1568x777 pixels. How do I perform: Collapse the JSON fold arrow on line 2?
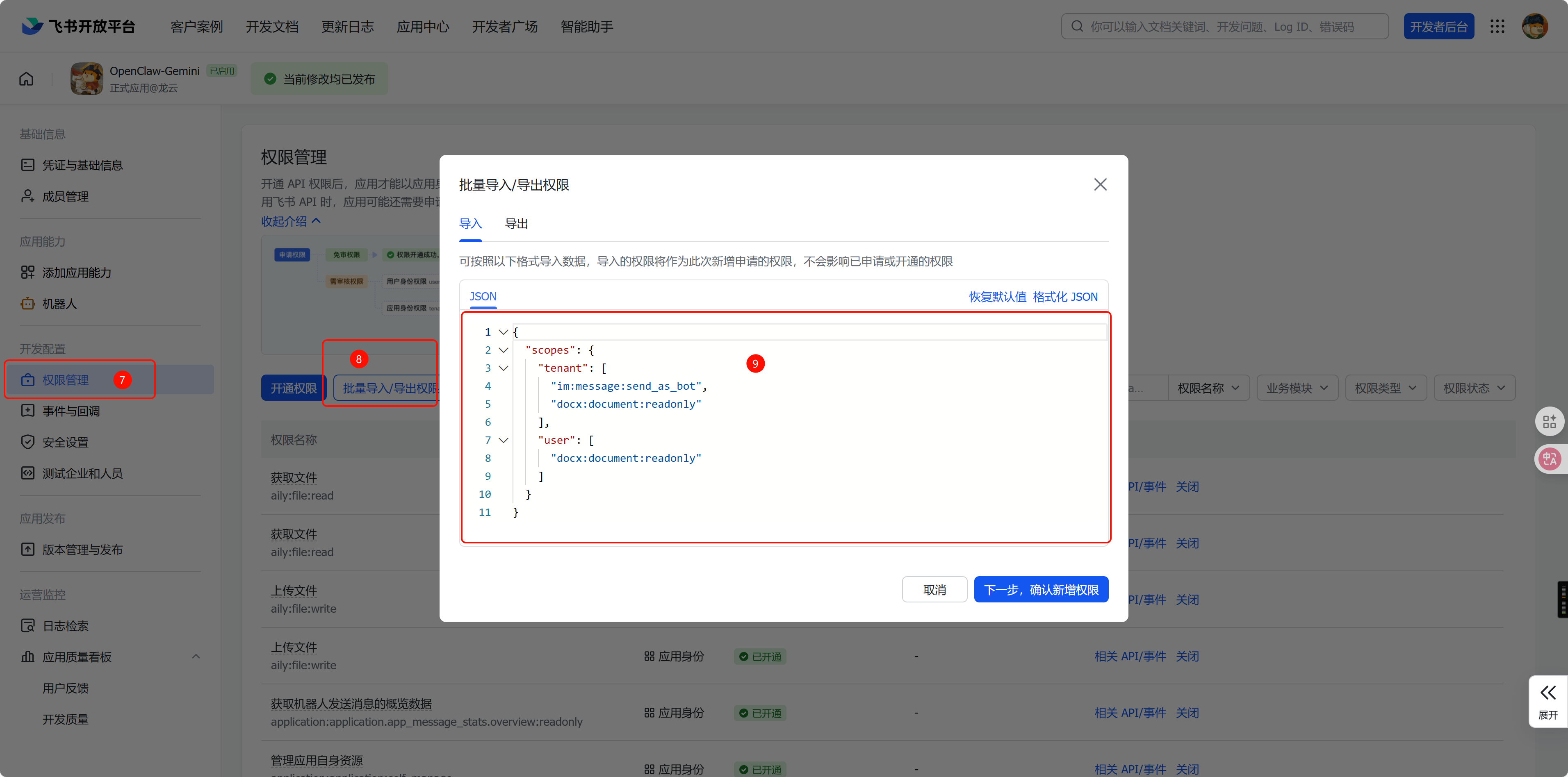point(504,350)
